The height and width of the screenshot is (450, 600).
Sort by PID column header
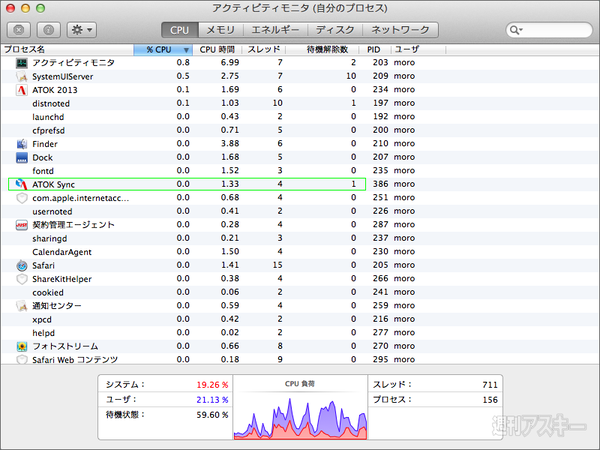pyautogui.click(x=374, y=50)
